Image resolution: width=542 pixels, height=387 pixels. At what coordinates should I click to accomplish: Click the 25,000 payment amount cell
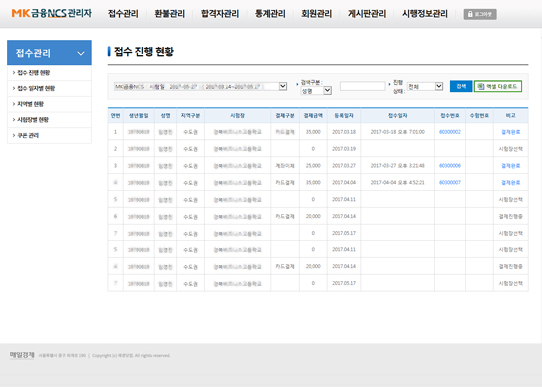tap(313, 166)
